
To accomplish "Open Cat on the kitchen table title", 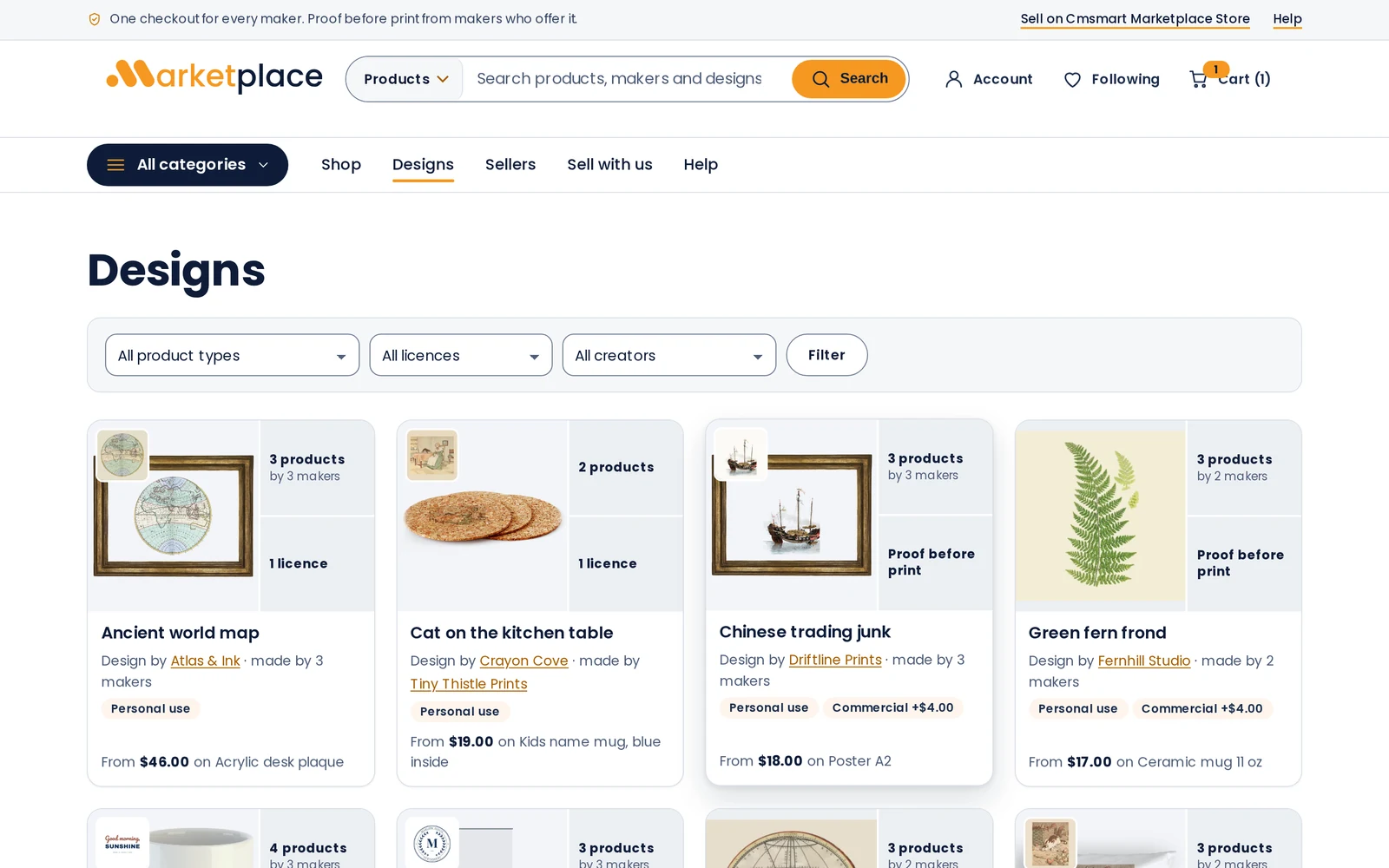I will (511, 633).
